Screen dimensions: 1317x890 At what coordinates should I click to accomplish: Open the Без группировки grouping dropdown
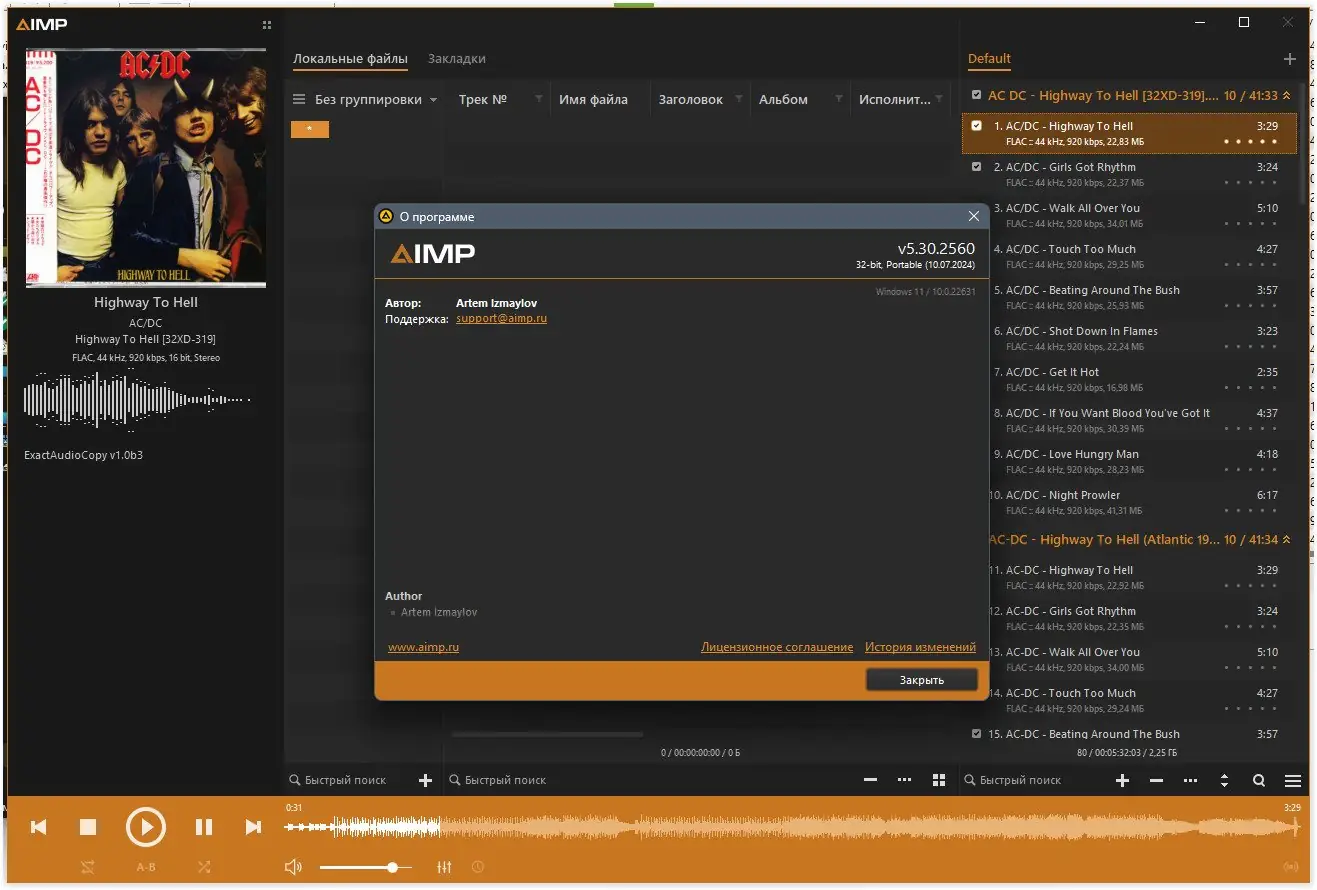tap(376, 100)
